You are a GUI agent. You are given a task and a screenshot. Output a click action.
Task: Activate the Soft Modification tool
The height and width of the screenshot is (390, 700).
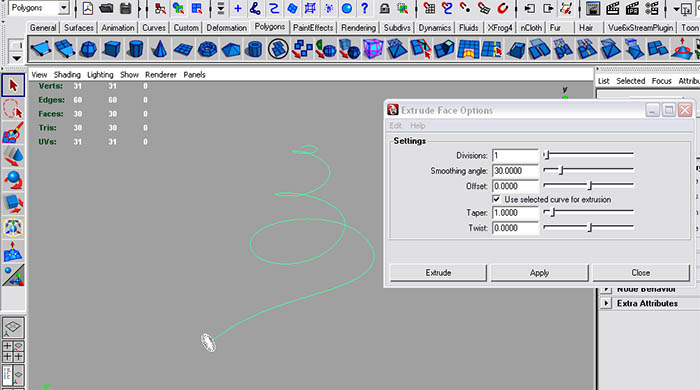click(13, 251)
